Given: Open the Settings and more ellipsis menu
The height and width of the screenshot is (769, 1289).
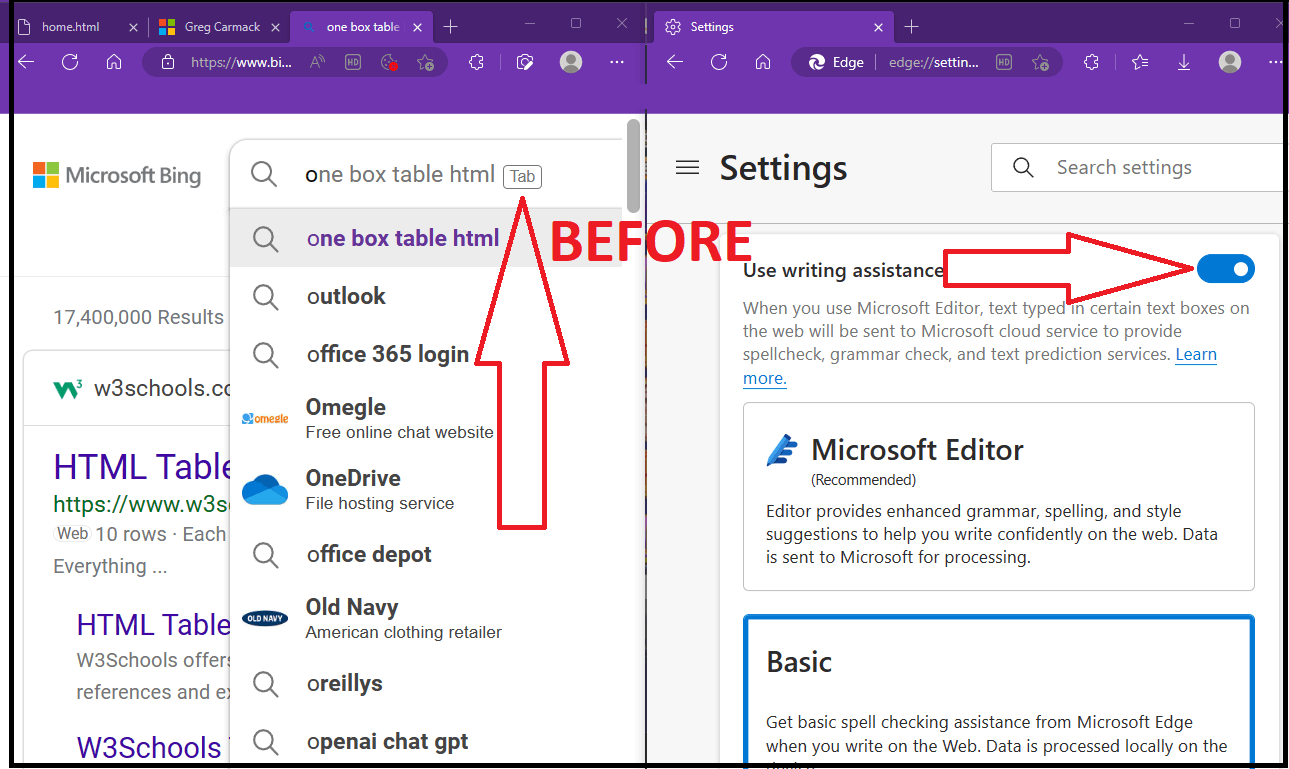Looking at the screenshot, I should pos(617,62).
